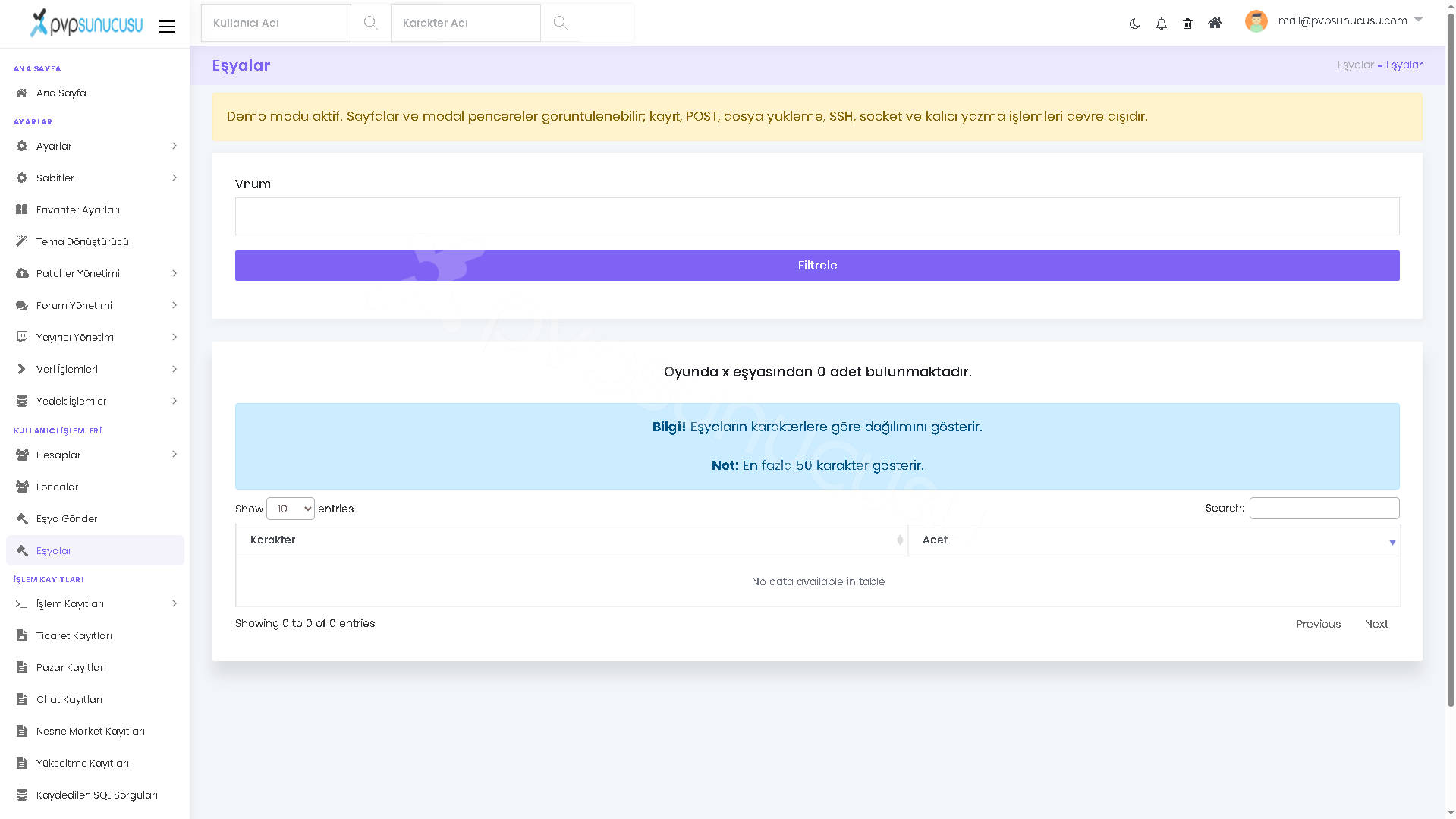Viewport: 1456px width, 819px height.
Task: Click the search icon next to Kullanıcı Adı
Action: (370, 23)
